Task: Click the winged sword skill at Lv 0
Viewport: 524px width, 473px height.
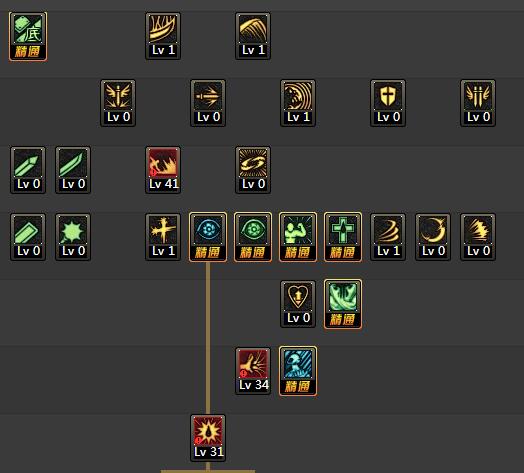Action: point(118,103)
